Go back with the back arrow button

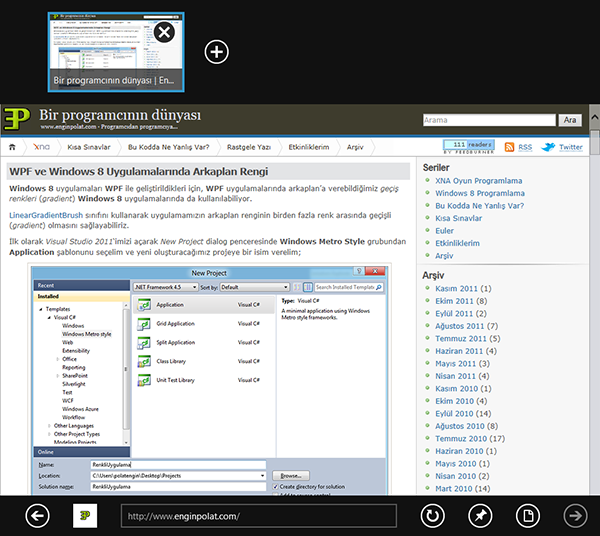click(x=38, y=516)
